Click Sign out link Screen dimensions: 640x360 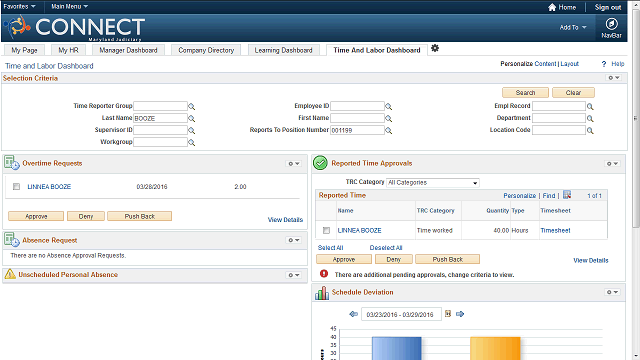pyautogui.click(x=608, y=7)
